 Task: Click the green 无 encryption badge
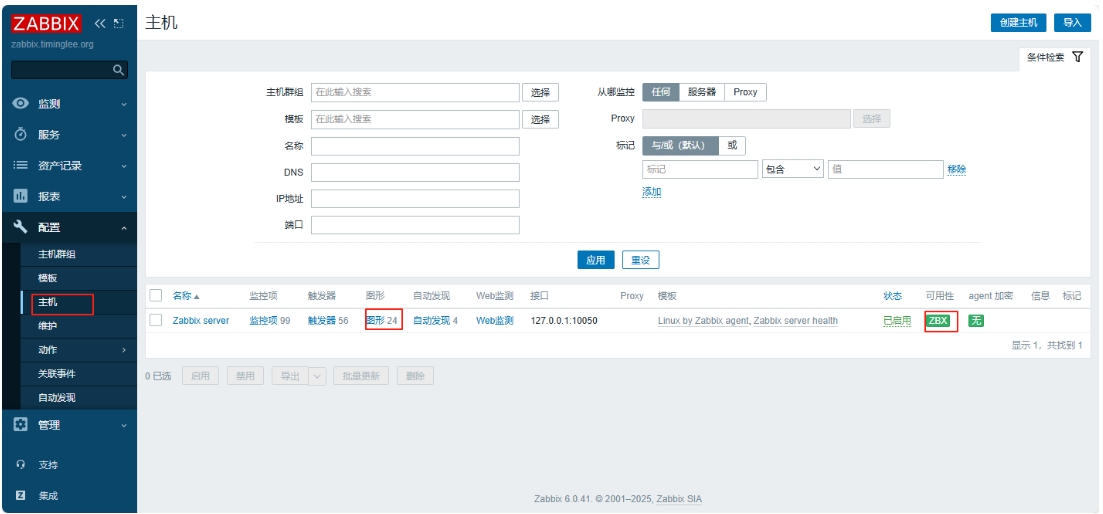976,321
